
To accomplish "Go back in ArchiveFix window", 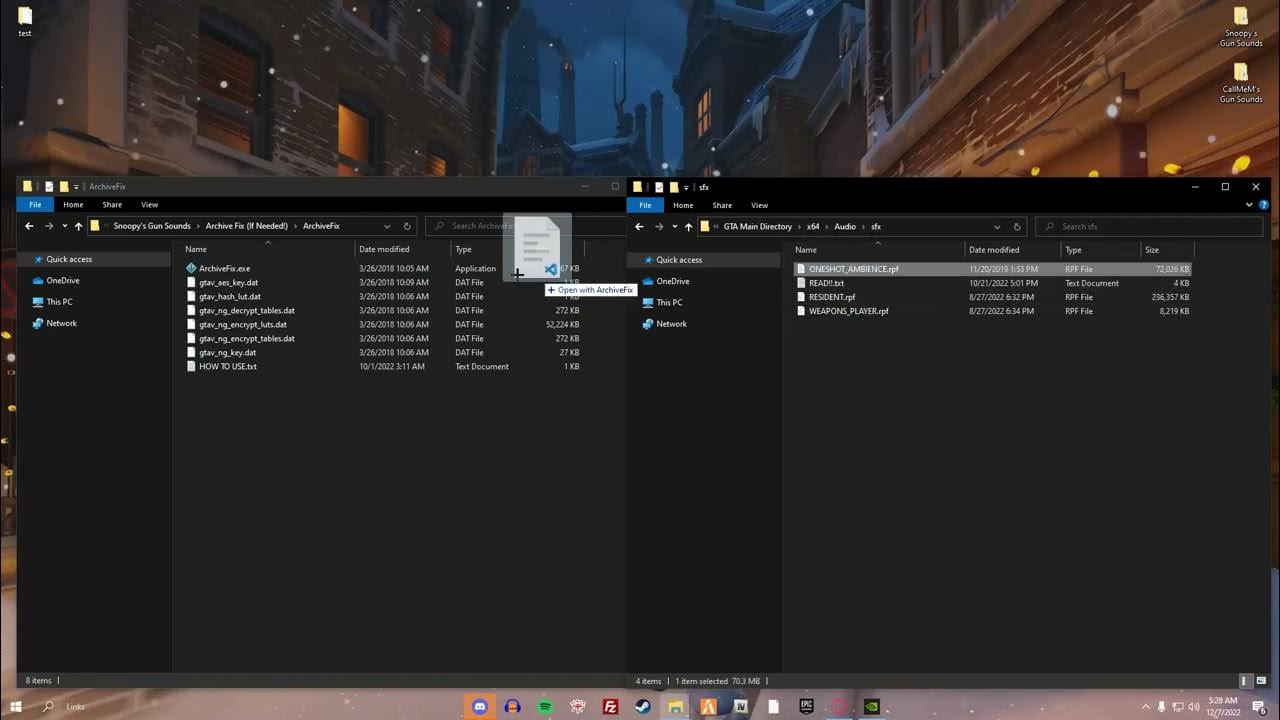I will [29, 226].
